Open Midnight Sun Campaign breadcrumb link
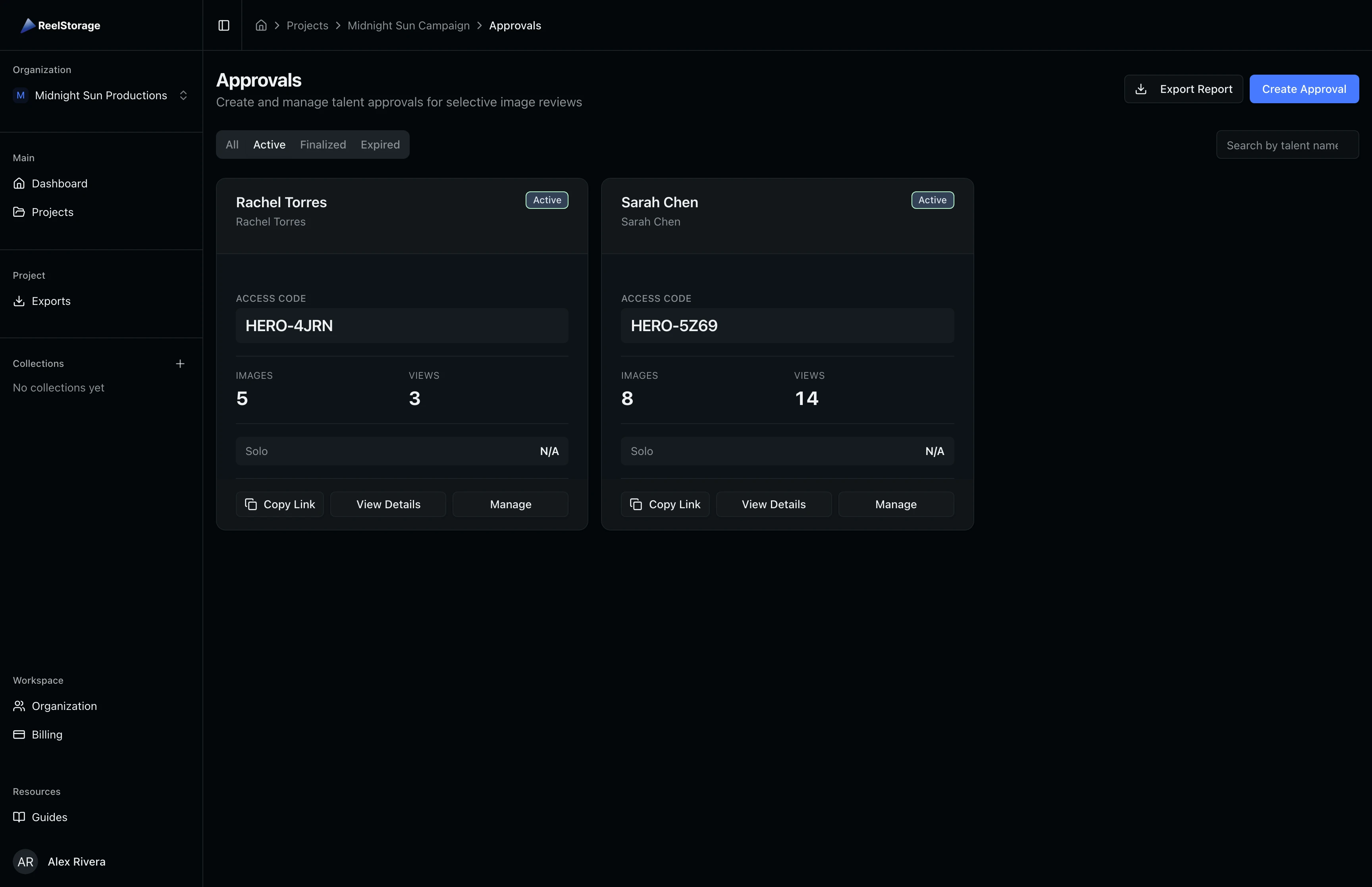The image size is (1372, 887). point(408,25)
